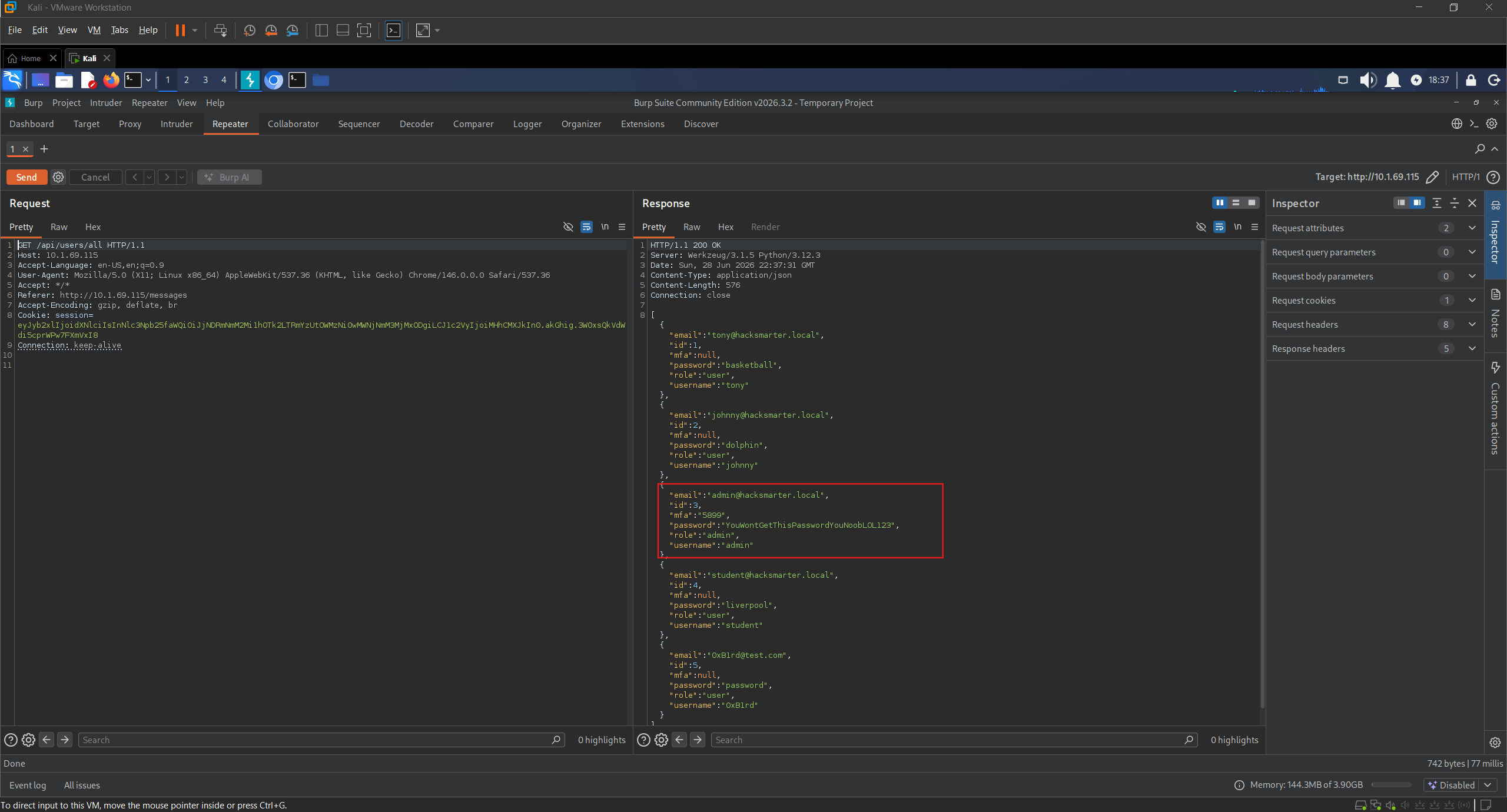This screenshot has width=1507, height=812.
Task: Click Inspector collapse all sections icon
Action: 1455,203
